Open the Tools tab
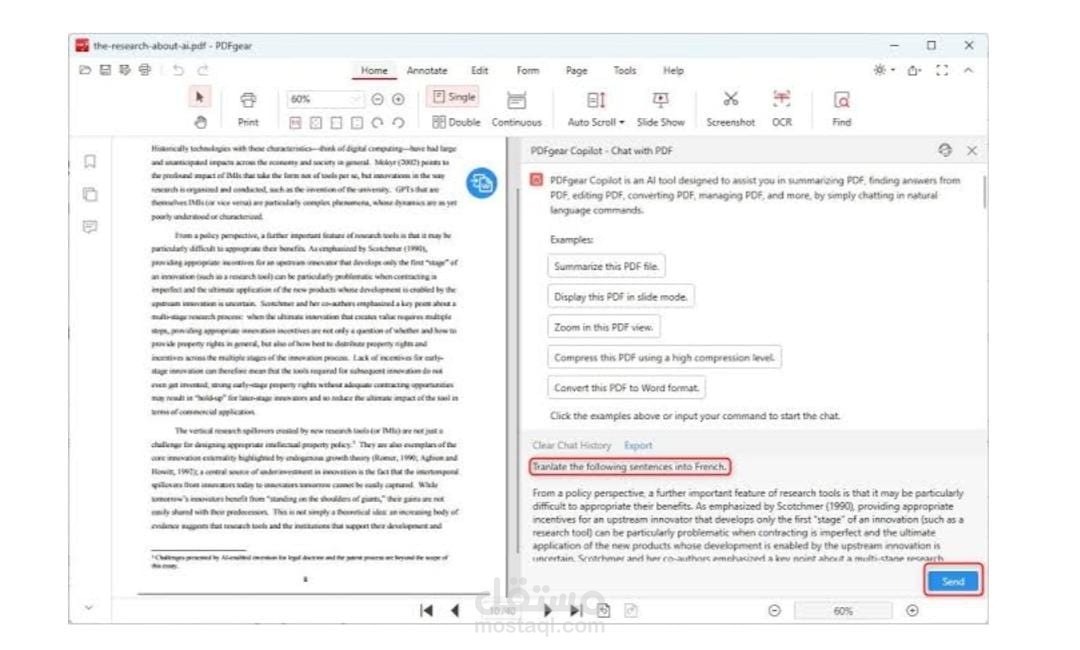The height and width of the screenshot is (650, 1080). 625,70
